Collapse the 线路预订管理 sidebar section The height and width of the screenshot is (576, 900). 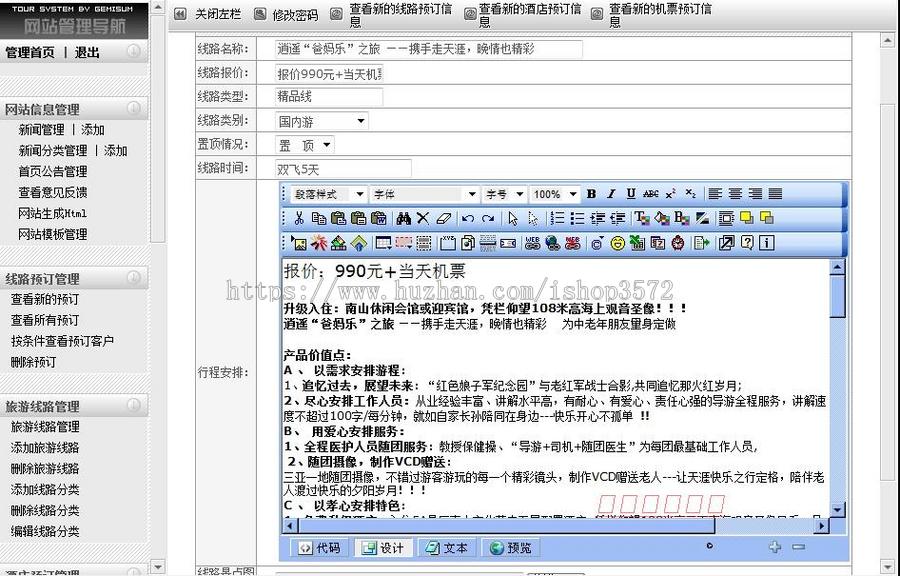133,278
